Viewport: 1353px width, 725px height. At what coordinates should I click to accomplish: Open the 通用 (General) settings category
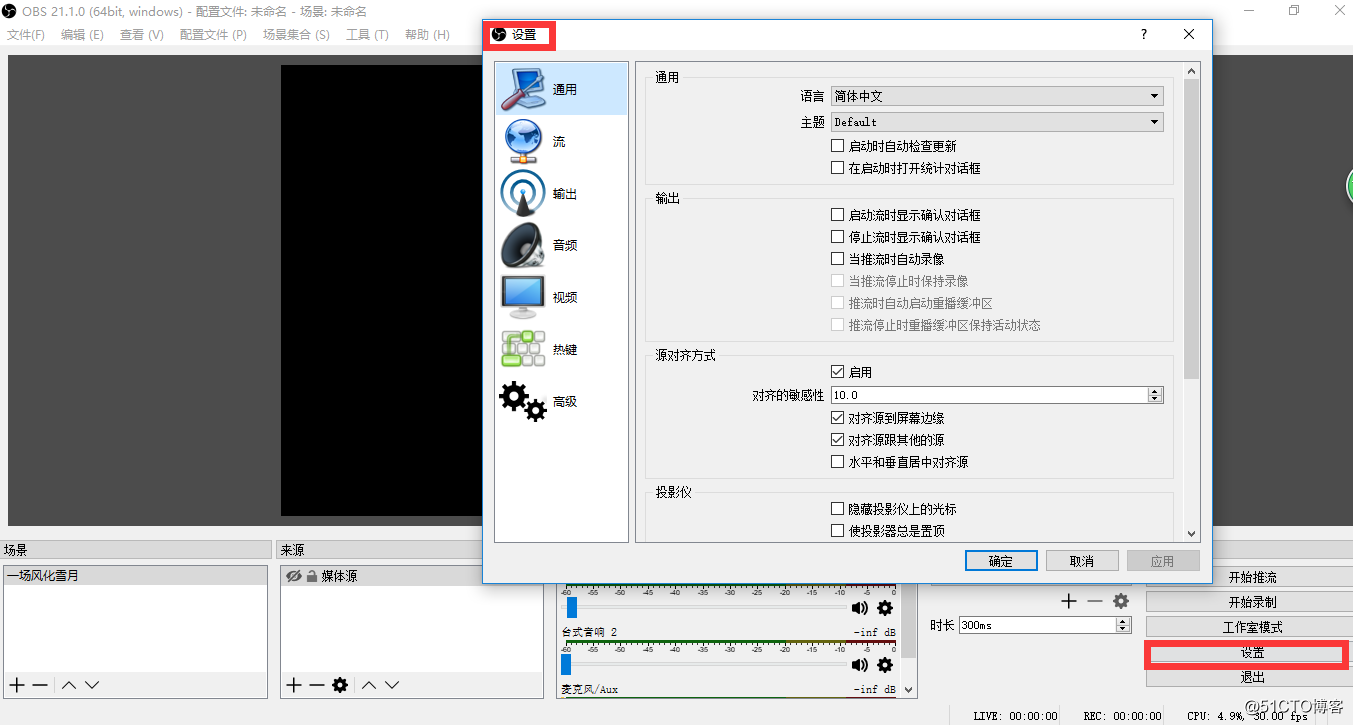[x=561, y=89]
